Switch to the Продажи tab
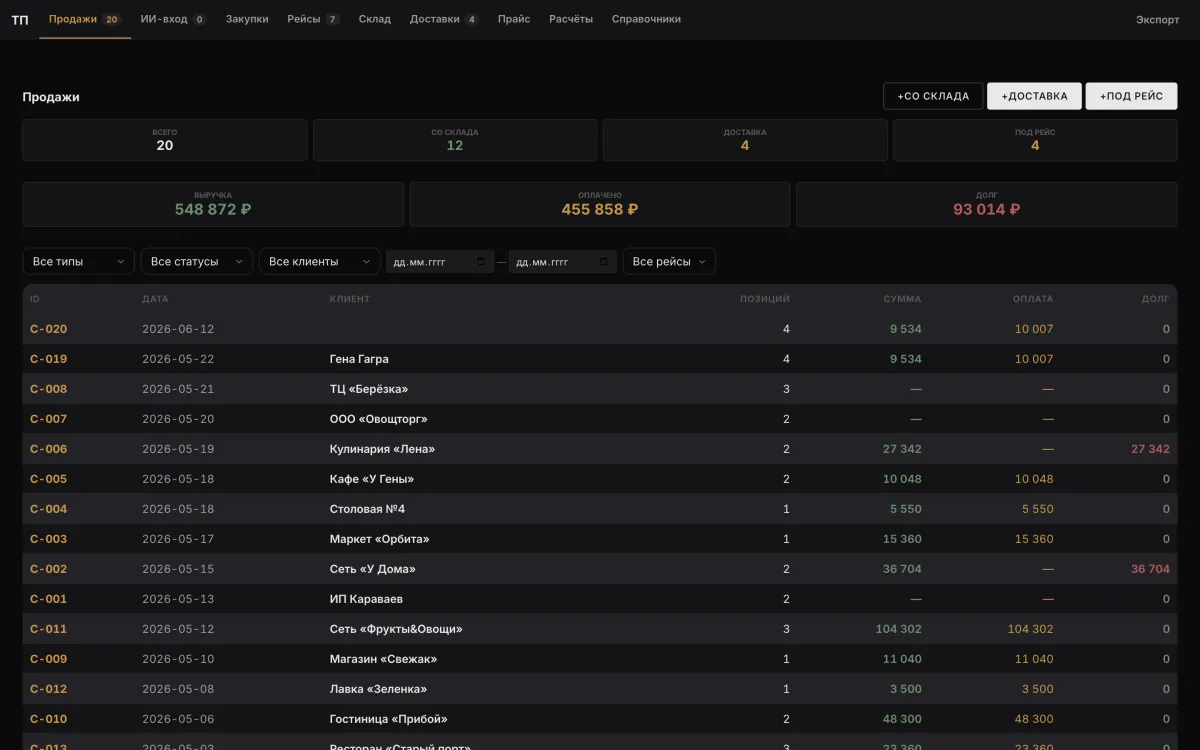The height and width of the screenshot is (750, 1200). (85, 19)
